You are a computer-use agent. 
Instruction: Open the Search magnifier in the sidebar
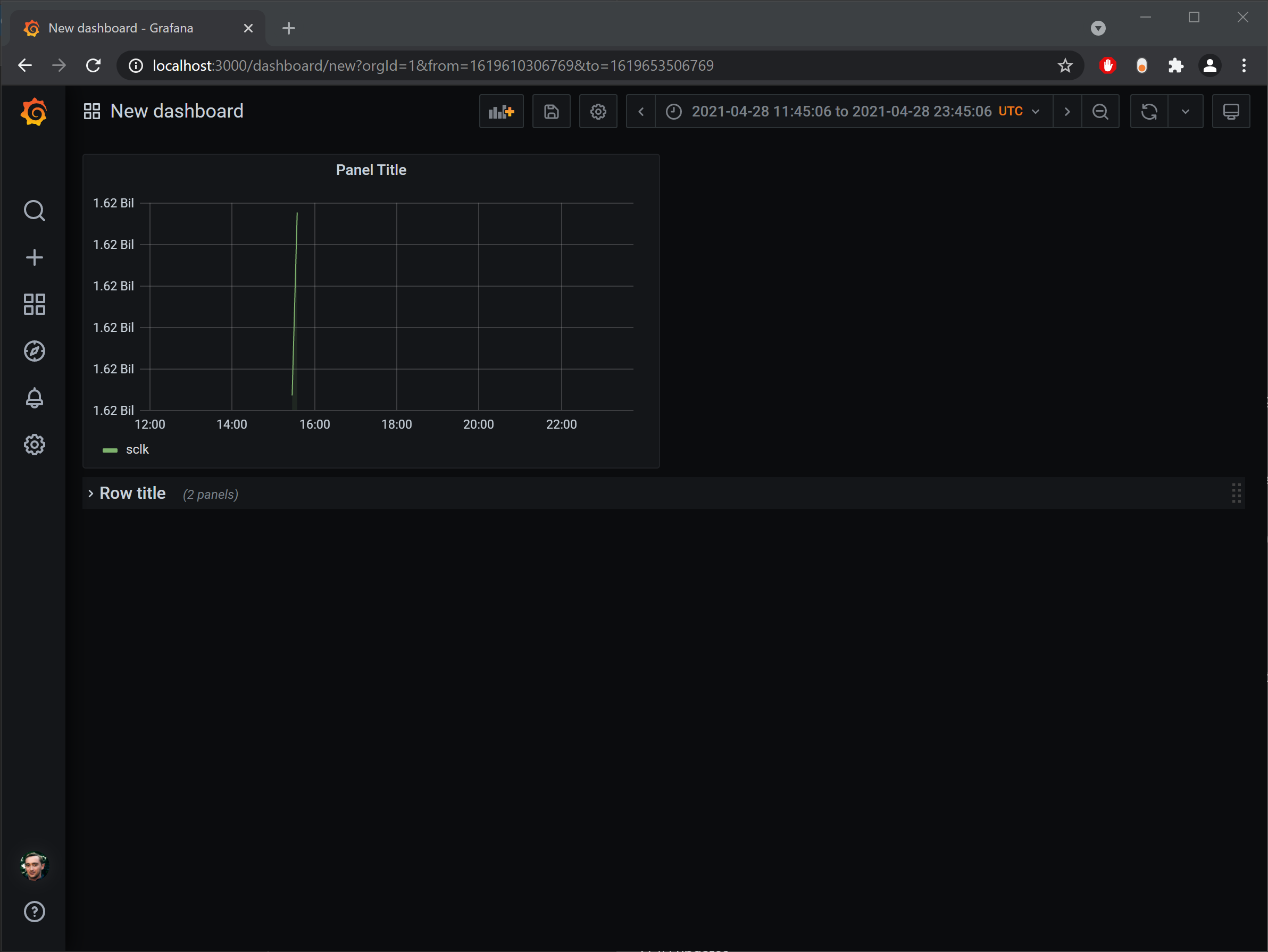(35, 211)
